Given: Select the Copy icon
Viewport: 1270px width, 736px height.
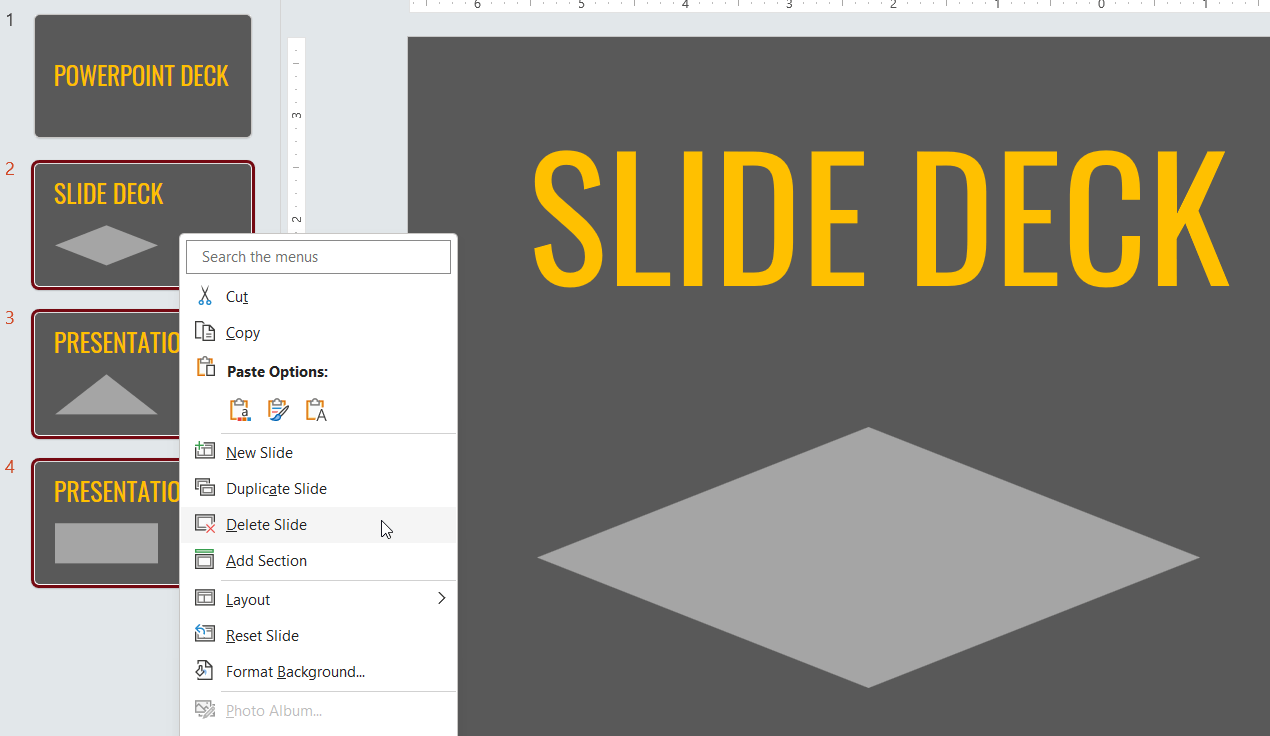Looking at the screenshot, I should pos(204,332).
